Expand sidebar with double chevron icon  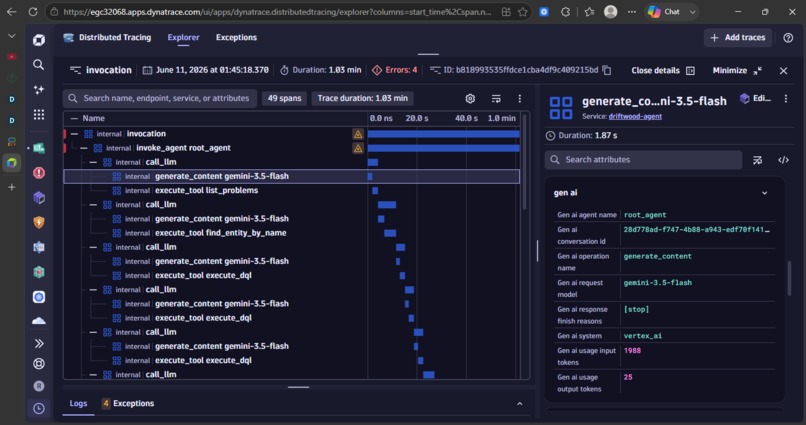pos(39,343)
